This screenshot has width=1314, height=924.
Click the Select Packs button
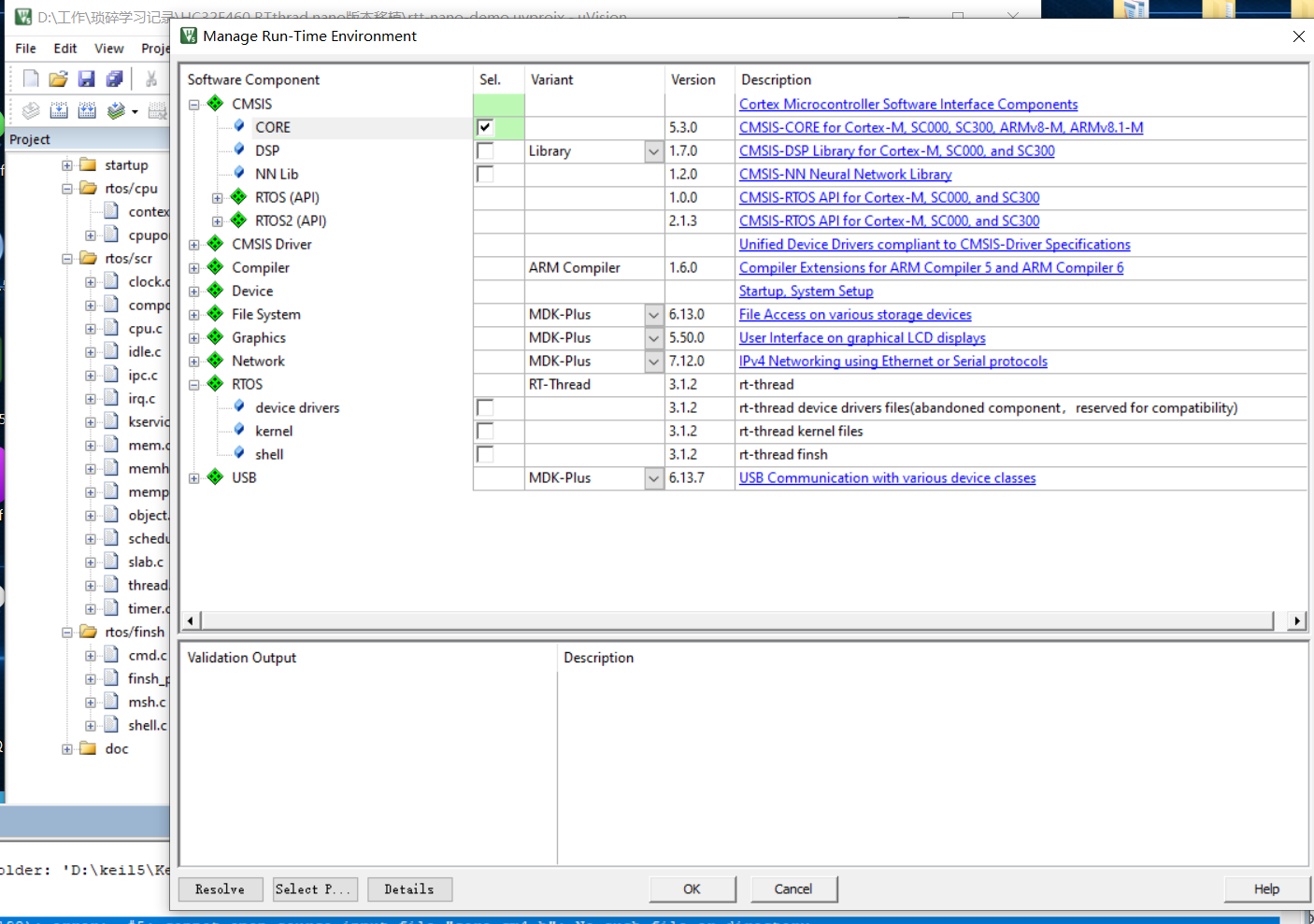click(x=315, y=888)
